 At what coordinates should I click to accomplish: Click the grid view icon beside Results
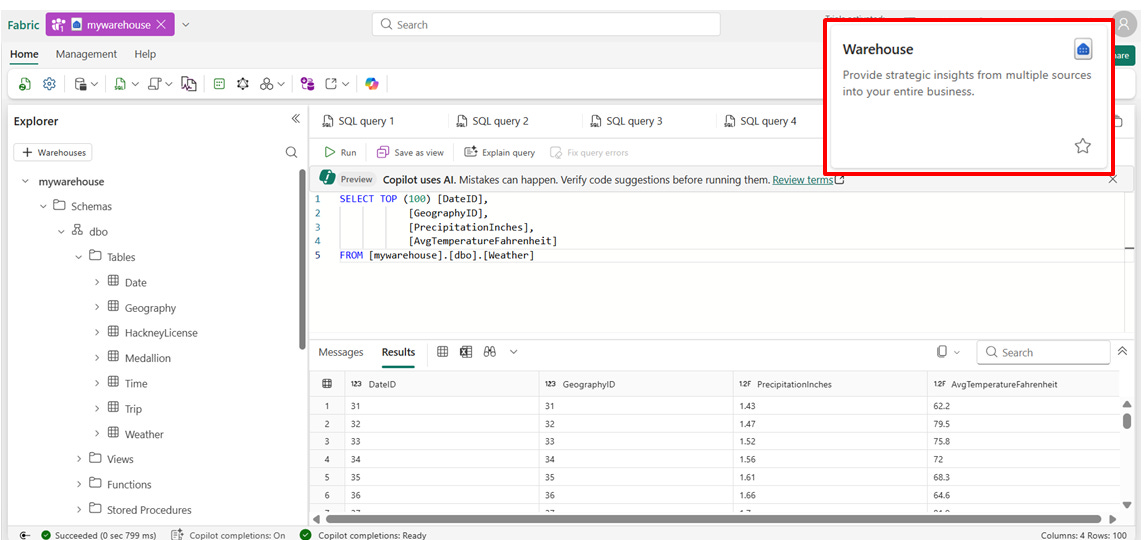pyautogui.click(x=443, y=352)
